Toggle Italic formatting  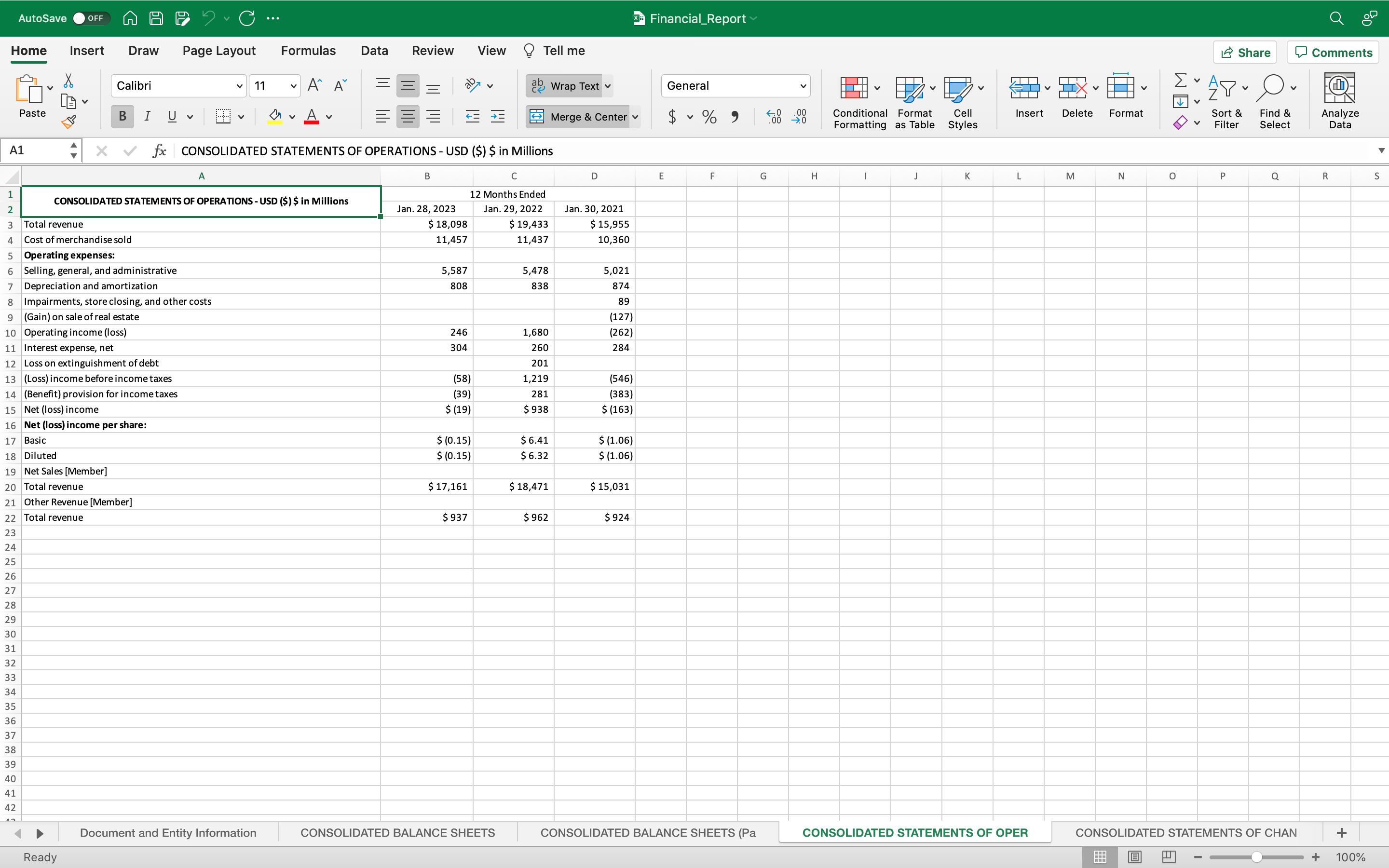pyautogui.click(x=148, y=117)
